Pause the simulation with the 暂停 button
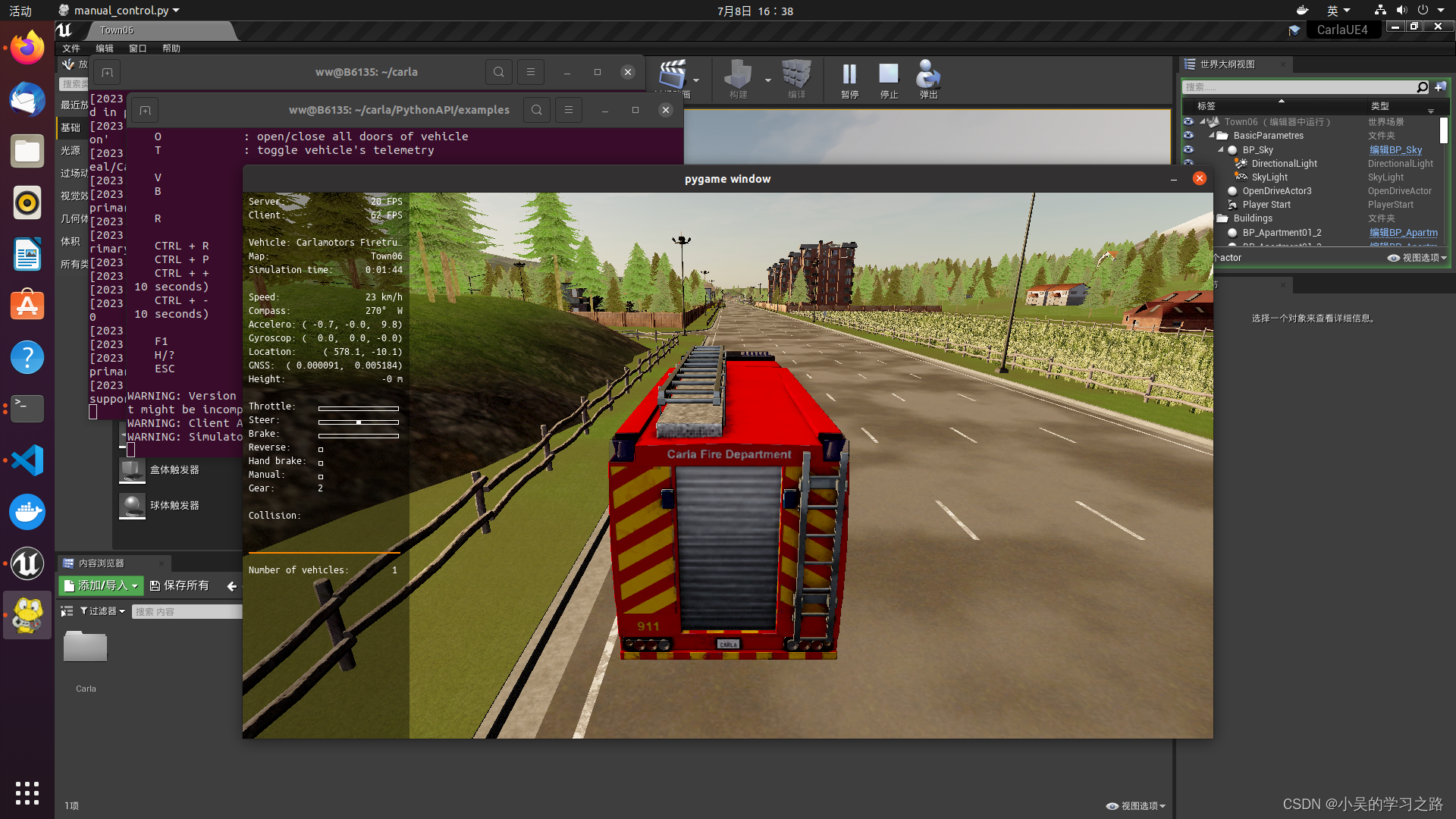 (x=849, y=80)
